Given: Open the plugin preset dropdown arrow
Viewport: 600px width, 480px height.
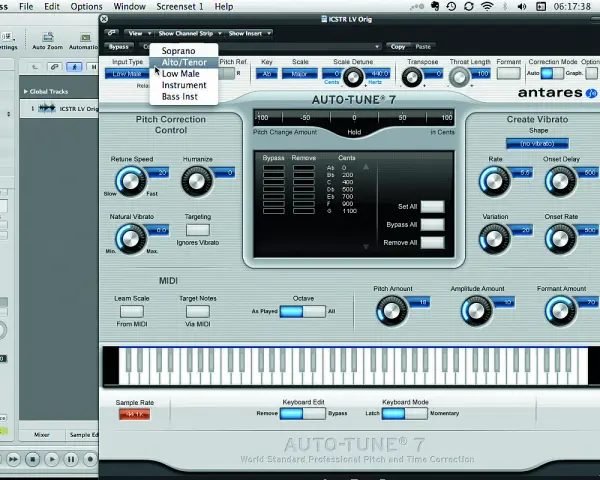Looking at the screenshot, I should point(377,47).
